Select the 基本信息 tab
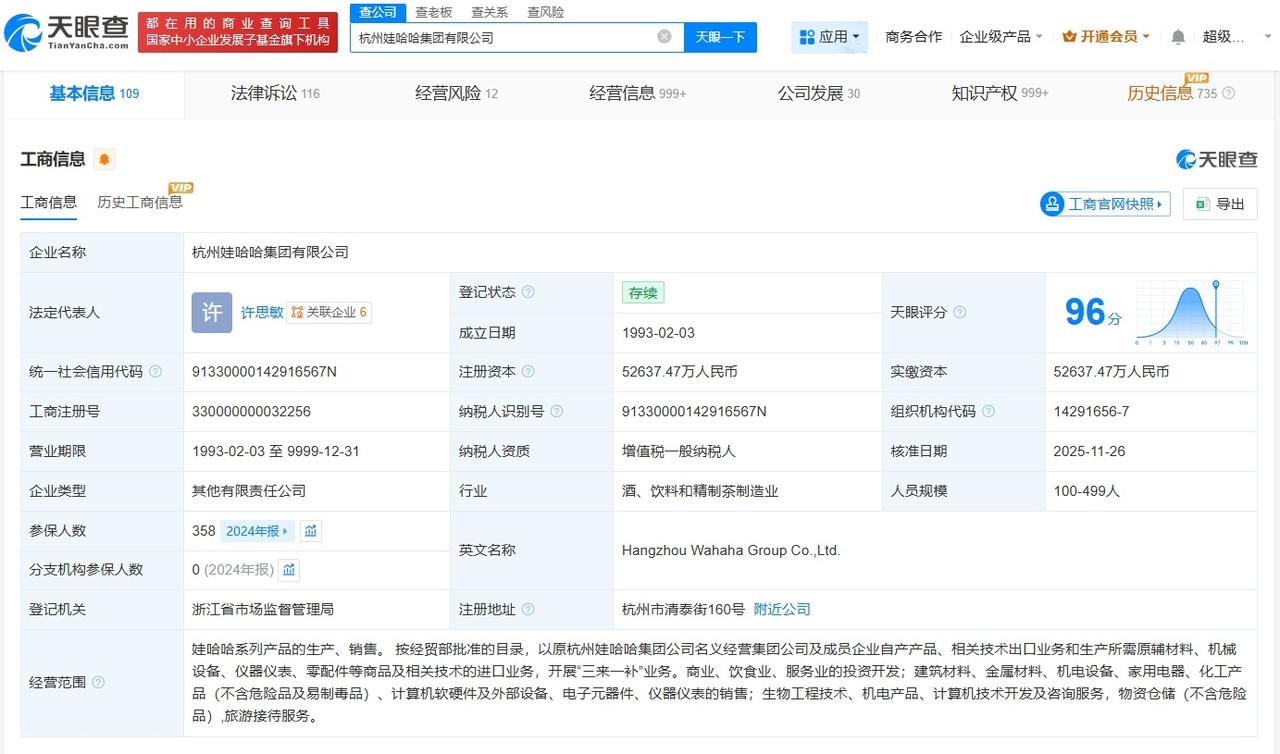The height and width of the screenshot is (754, 1280). [x=94, y=93]
